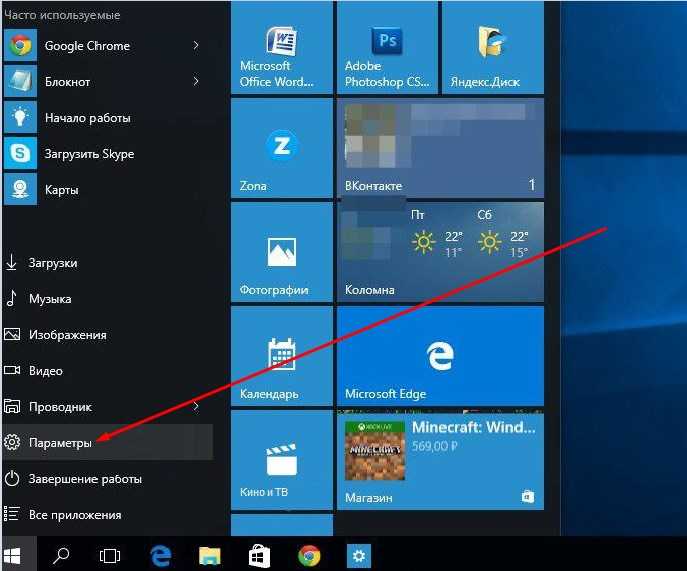Expand Блокнот recent files arrow
Image resolution: width=687 pixels, height=571 pixels.
click(196, 82)
